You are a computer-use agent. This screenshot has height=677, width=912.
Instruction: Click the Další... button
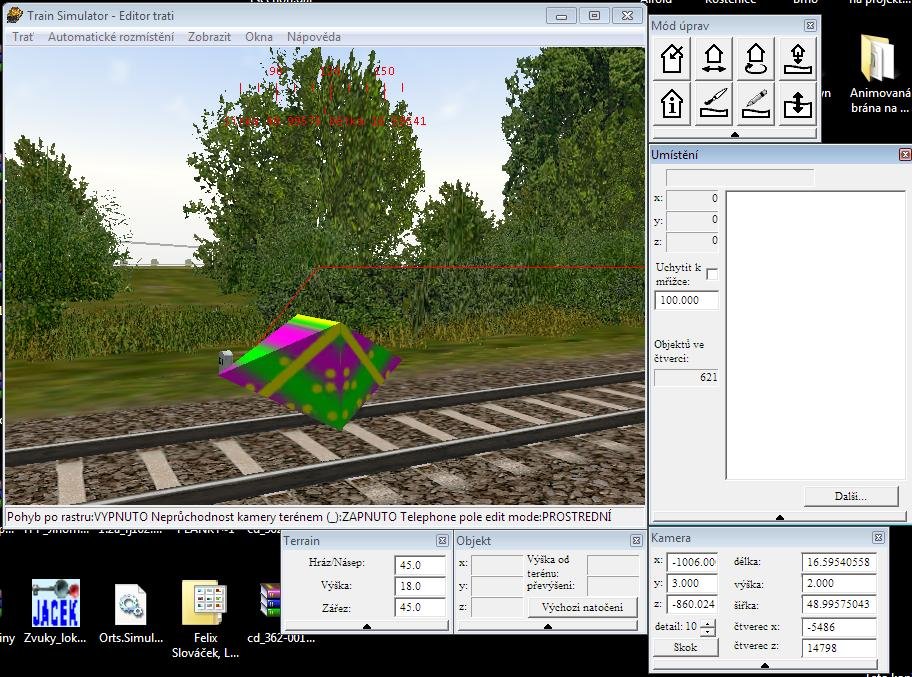pos(851,496)
